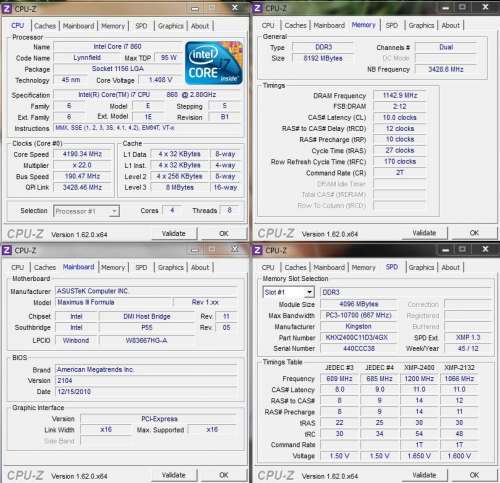
Task: Click OK in the Mainboard window
Action: pos(224,475)
